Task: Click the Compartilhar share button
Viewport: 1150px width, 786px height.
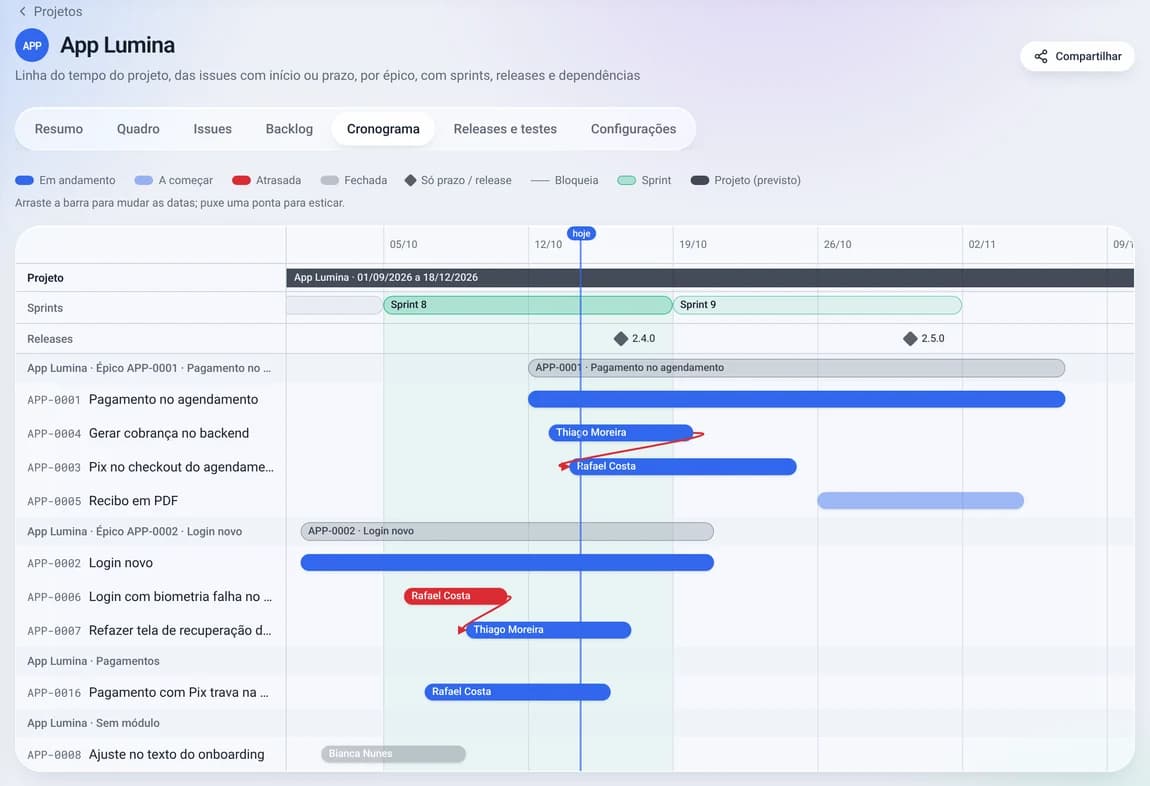Action: tap(1077, 56)
